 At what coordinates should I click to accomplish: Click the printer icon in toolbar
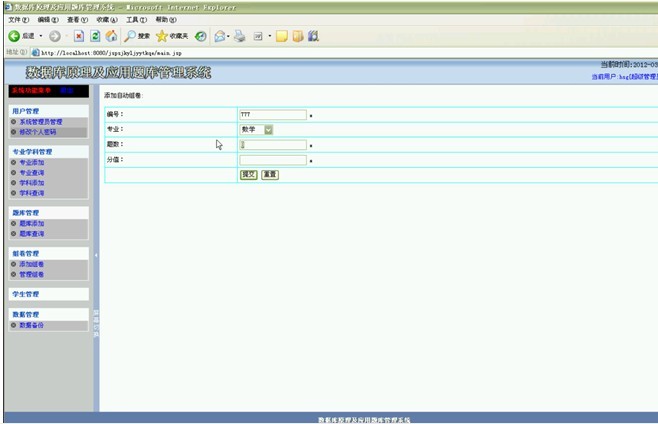(x=239, y=36)
